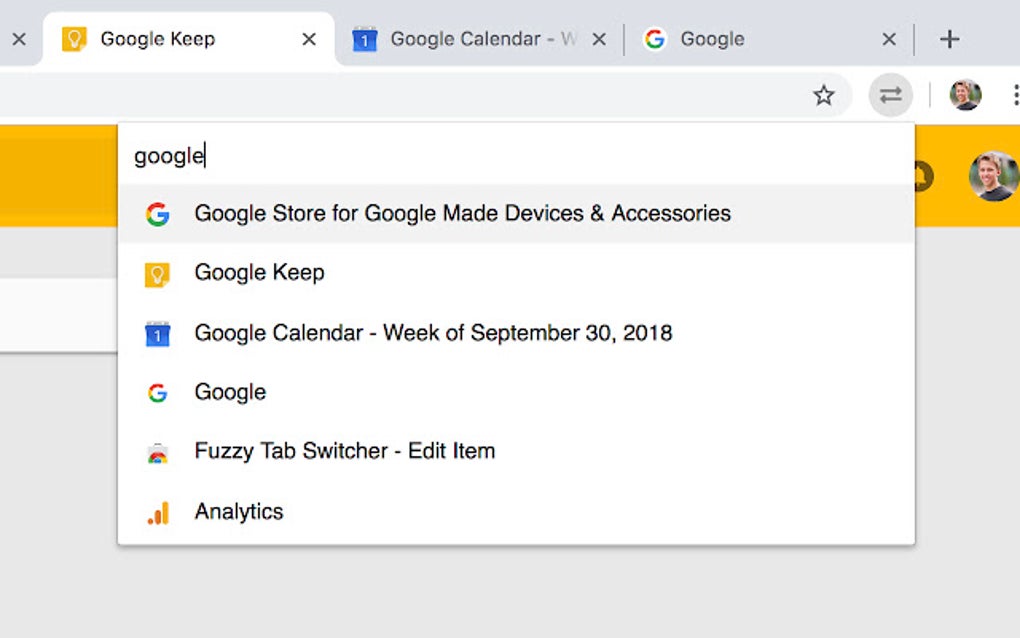Open a new tab with the plus button
Viewport: 1020px width, 638px height.
coord(948,38)
